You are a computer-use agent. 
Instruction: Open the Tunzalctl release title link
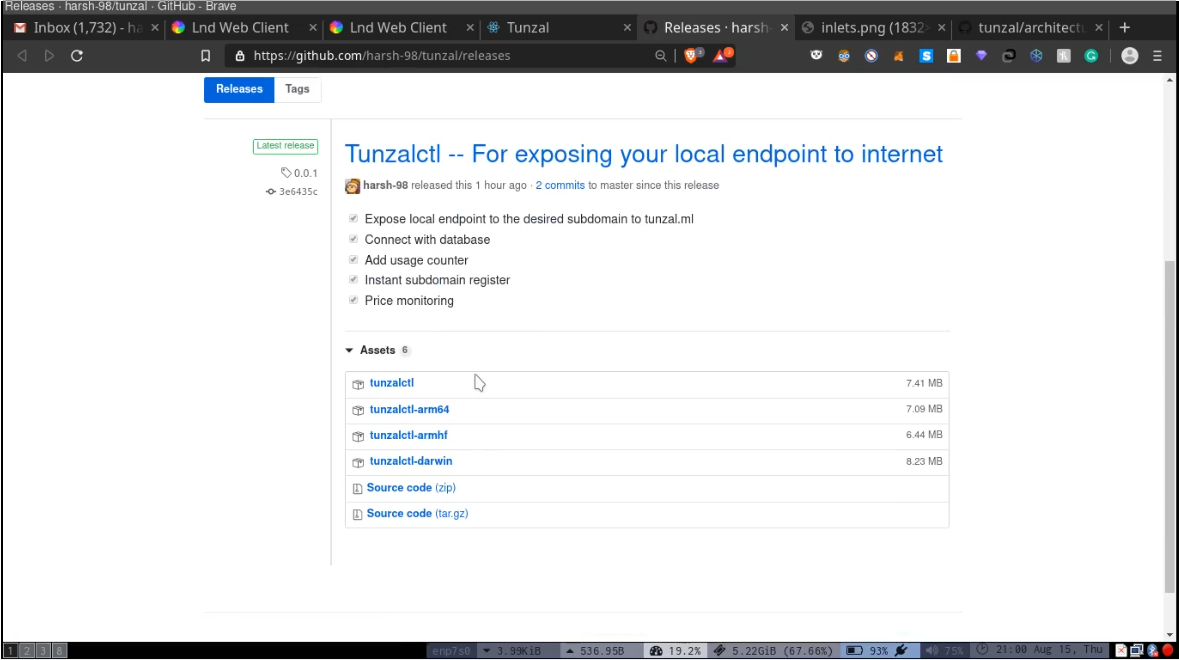click(x=644, y=154)
